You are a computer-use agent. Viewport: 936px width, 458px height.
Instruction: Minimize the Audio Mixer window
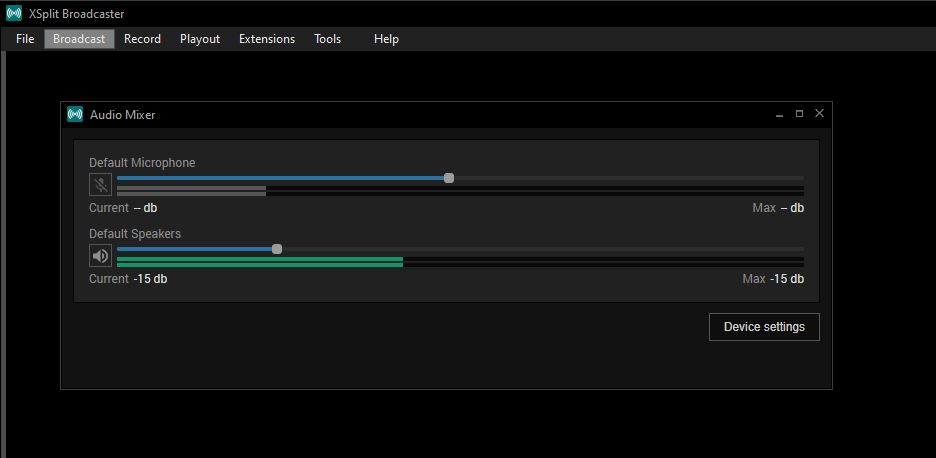tap(779, 114)
